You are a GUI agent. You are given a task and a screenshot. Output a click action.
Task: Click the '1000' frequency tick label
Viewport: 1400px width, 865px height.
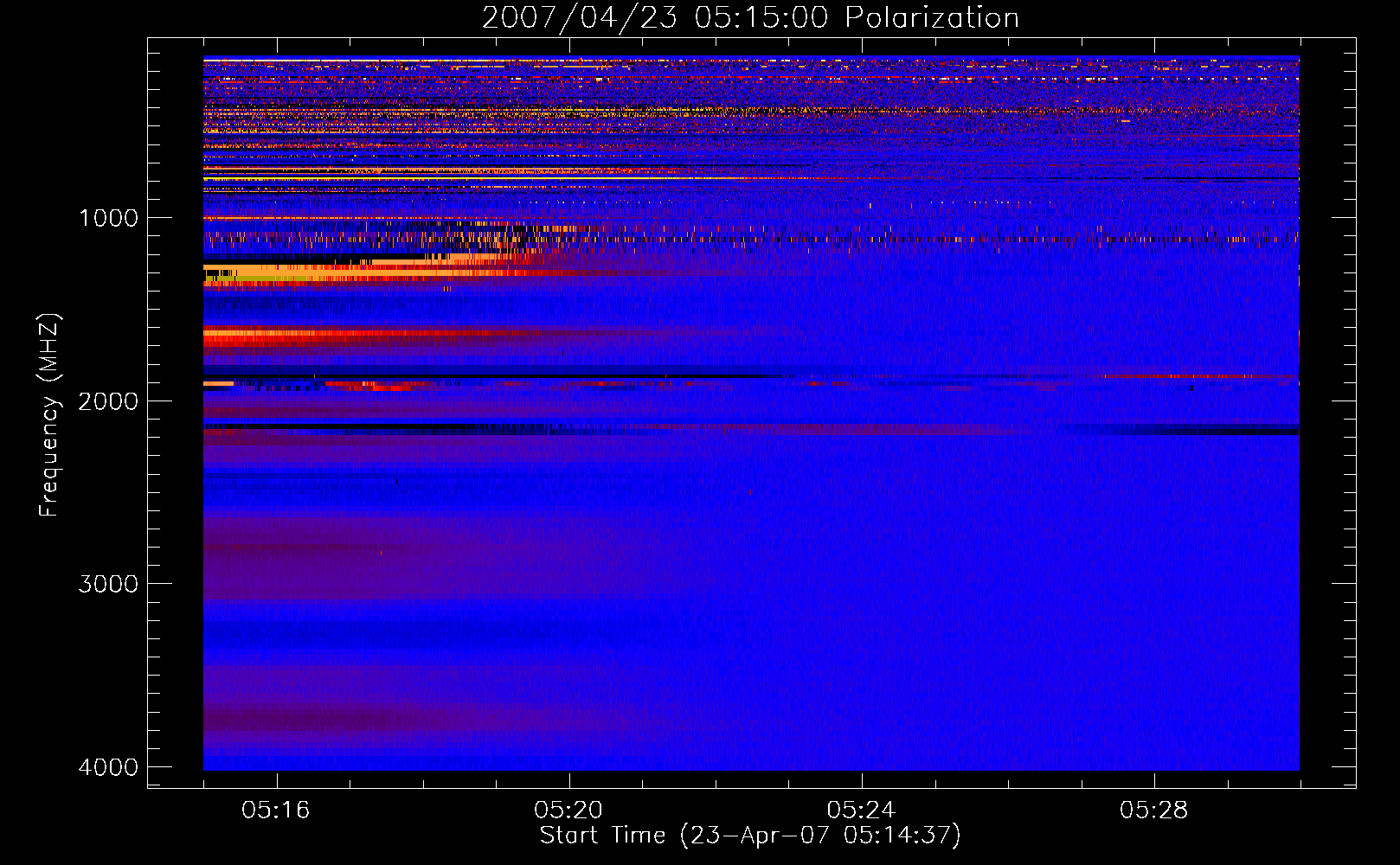tap(108, 218)
